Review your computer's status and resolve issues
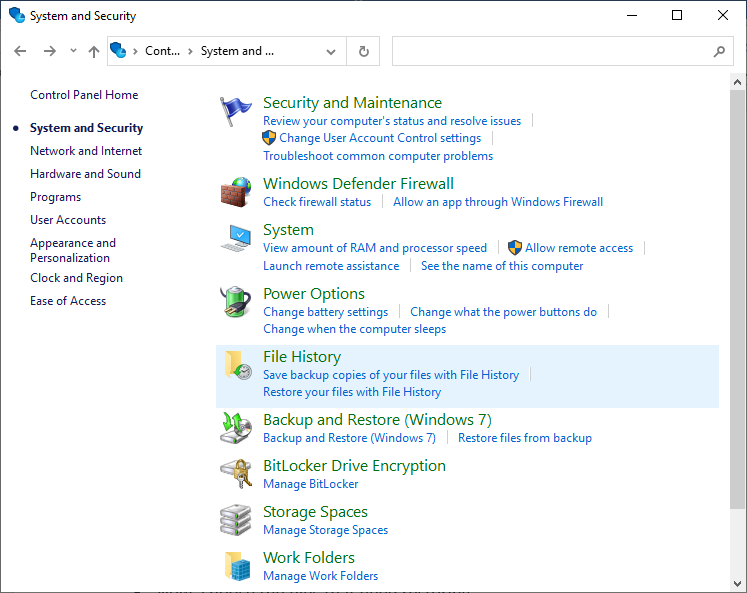This screenshot has width=747, height=593. (392, 121)
